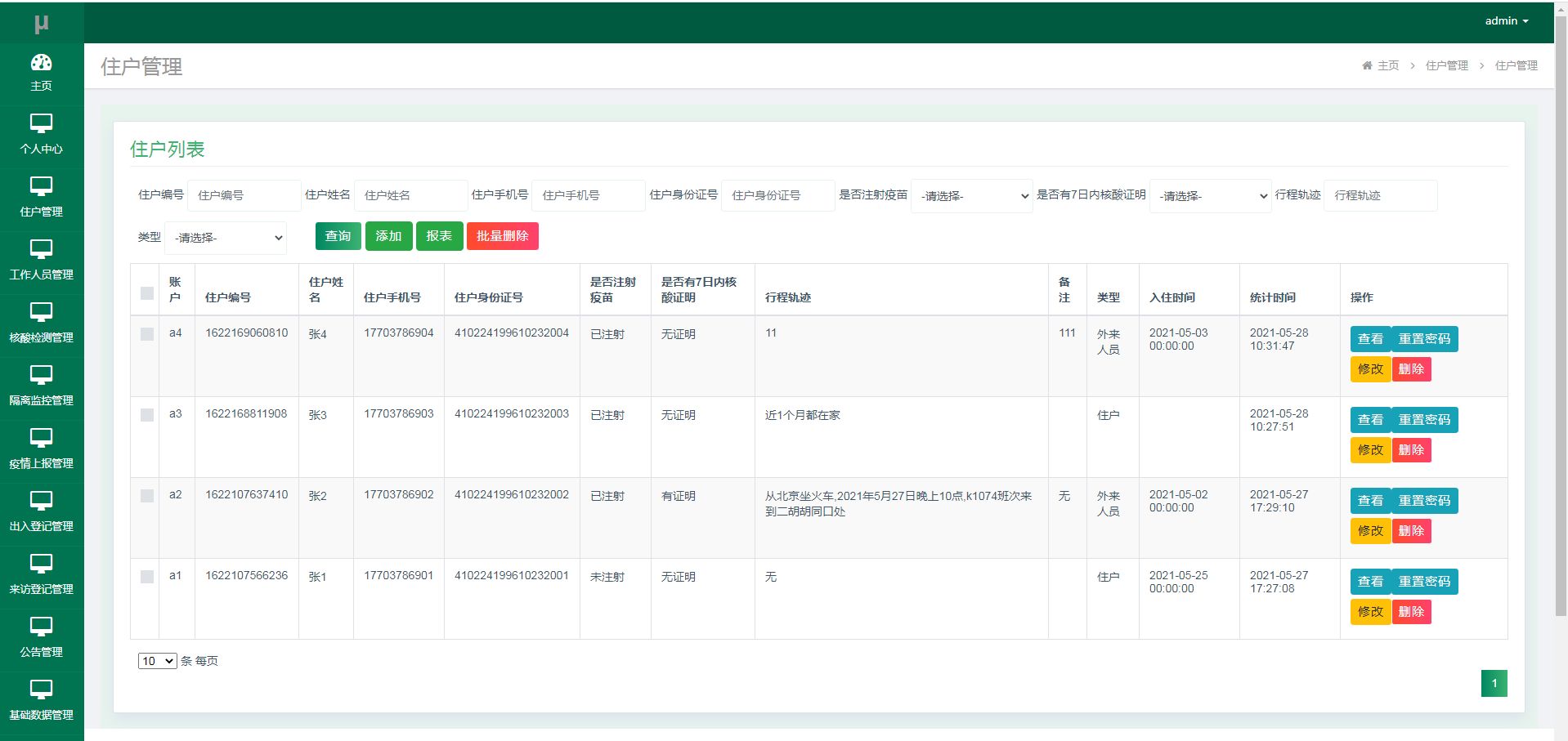Open 核酸检测管理 sidebar icon
The width and height of the screenshot is (1568, 741).
(x=41, y=313)
